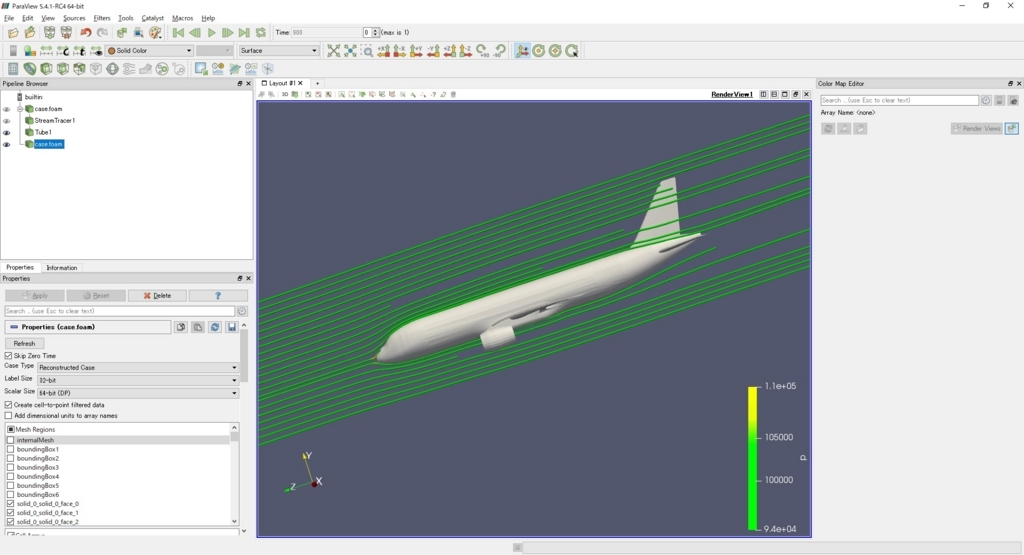Open properties help question button
The width and height of the screenshot is (1024, 555).
pyautogui.click(x=218, y=296)
